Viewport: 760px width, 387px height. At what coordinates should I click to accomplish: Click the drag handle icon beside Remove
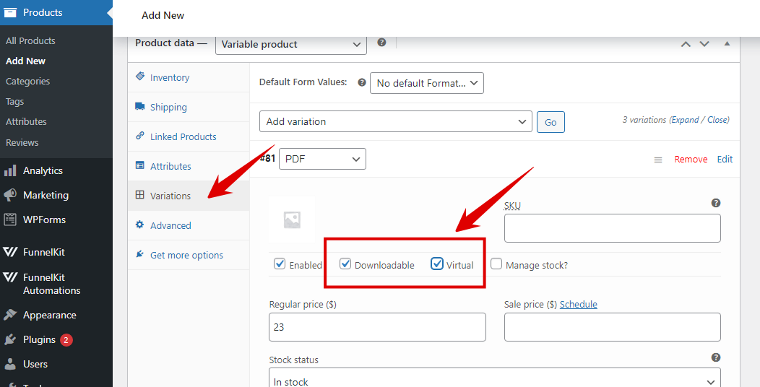658,160
